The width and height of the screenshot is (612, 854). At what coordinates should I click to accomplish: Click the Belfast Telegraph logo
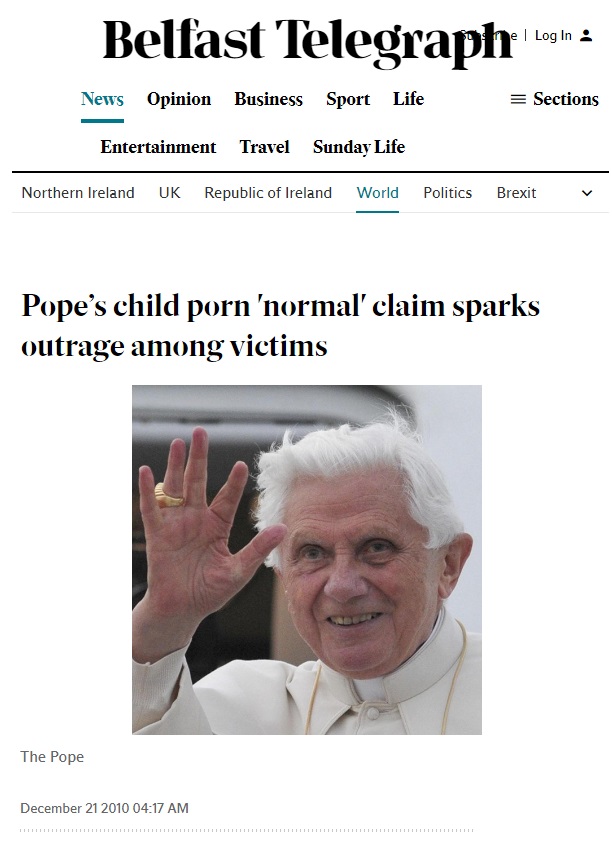pyautogui.click(x=308, y=41)
